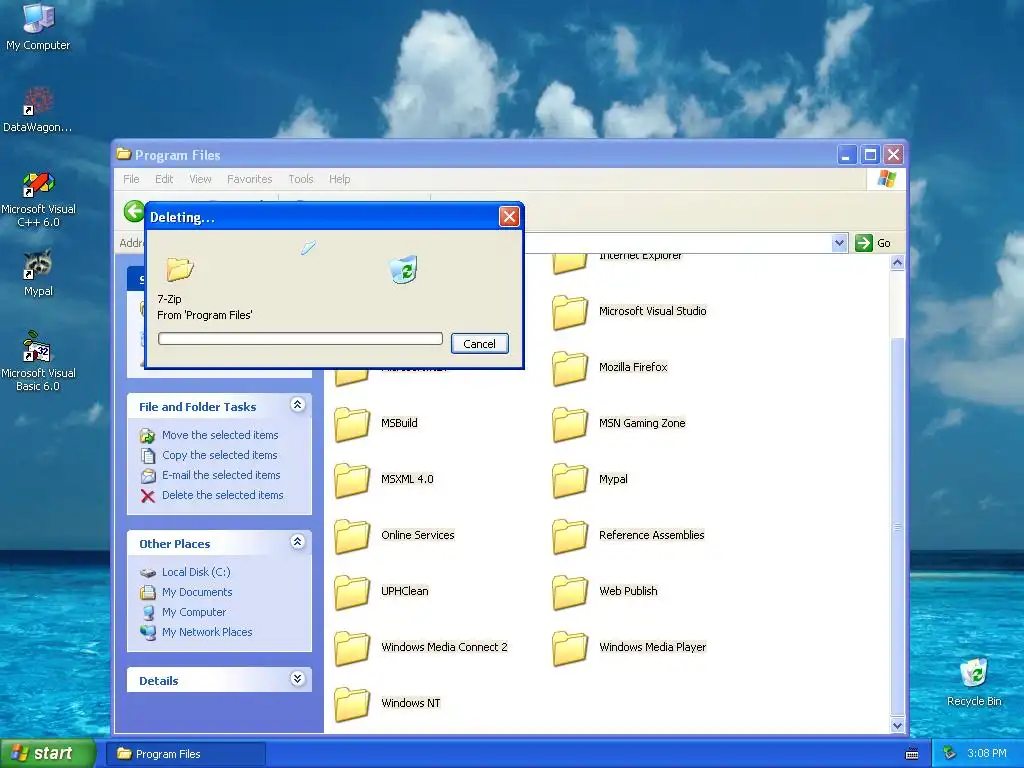Launch the Mypal raccoon desktop shortcut
Image resolution: width=1024 pixels, height=768 pixels.
[38, 272]
